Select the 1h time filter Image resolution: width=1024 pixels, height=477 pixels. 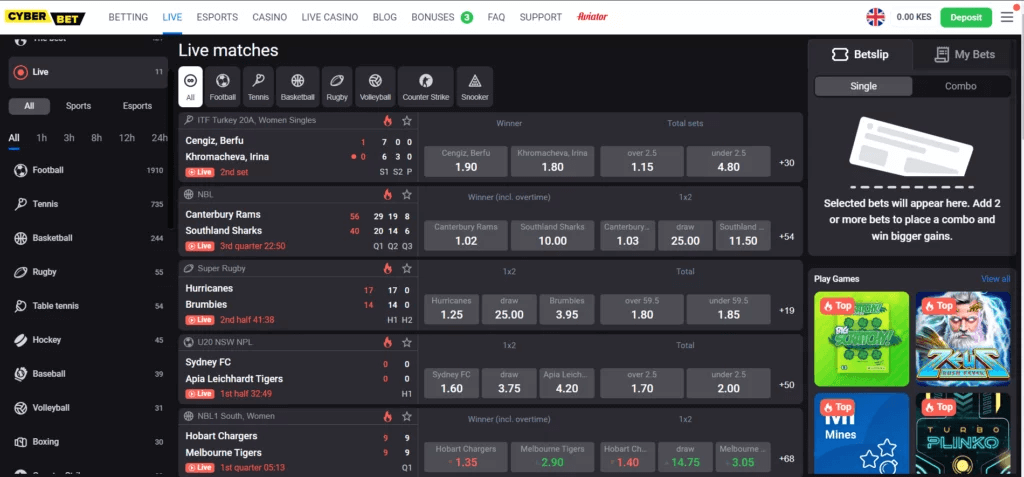[x=42, y=138]
